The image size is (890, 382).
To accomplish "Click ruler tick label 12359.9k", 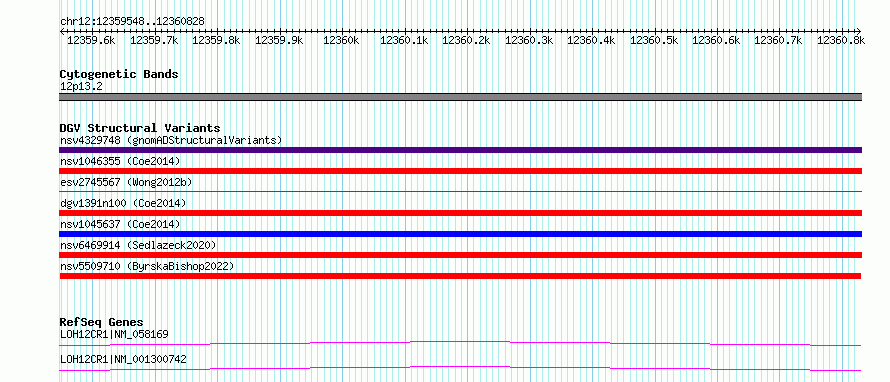I will pyautogui.click(x=279, y=40).
